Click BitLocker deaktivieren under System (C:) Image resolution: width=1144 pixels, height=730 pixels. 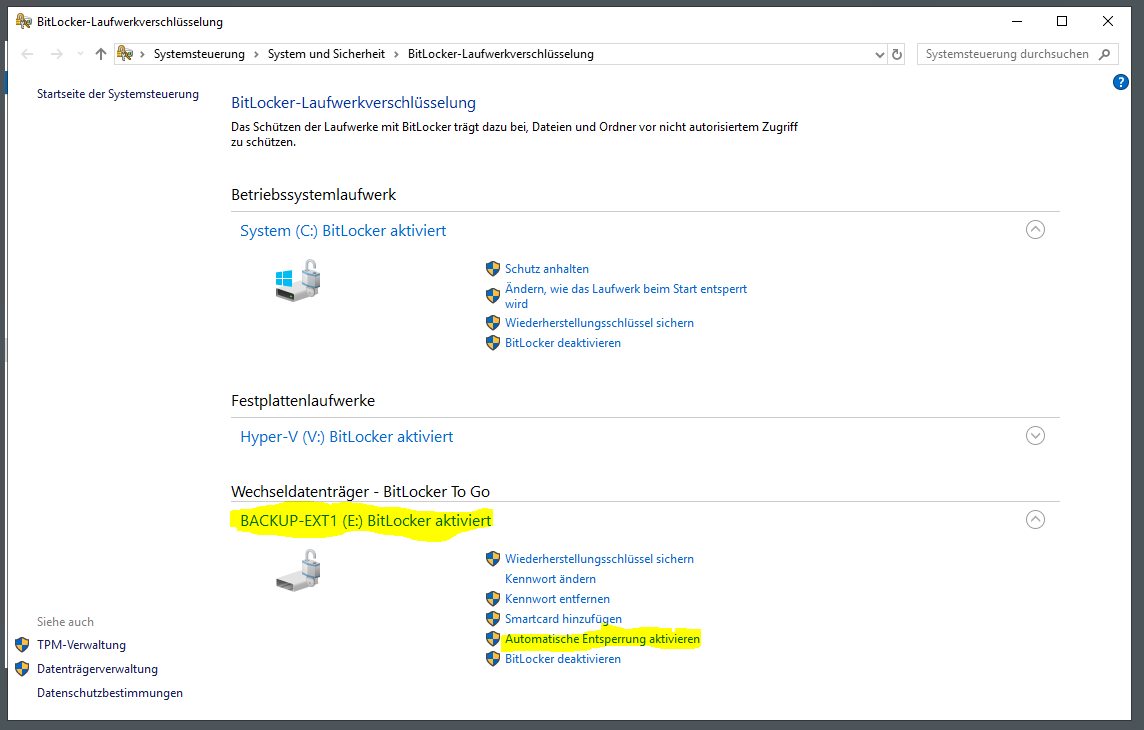tap(563, 343)
